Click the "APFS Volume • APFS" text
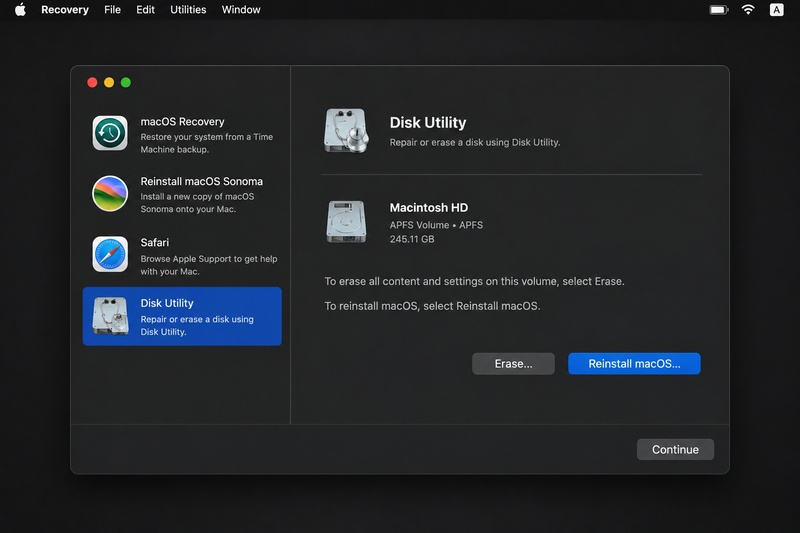This screenshot has height=533, width=800. (x=436, y=225)
